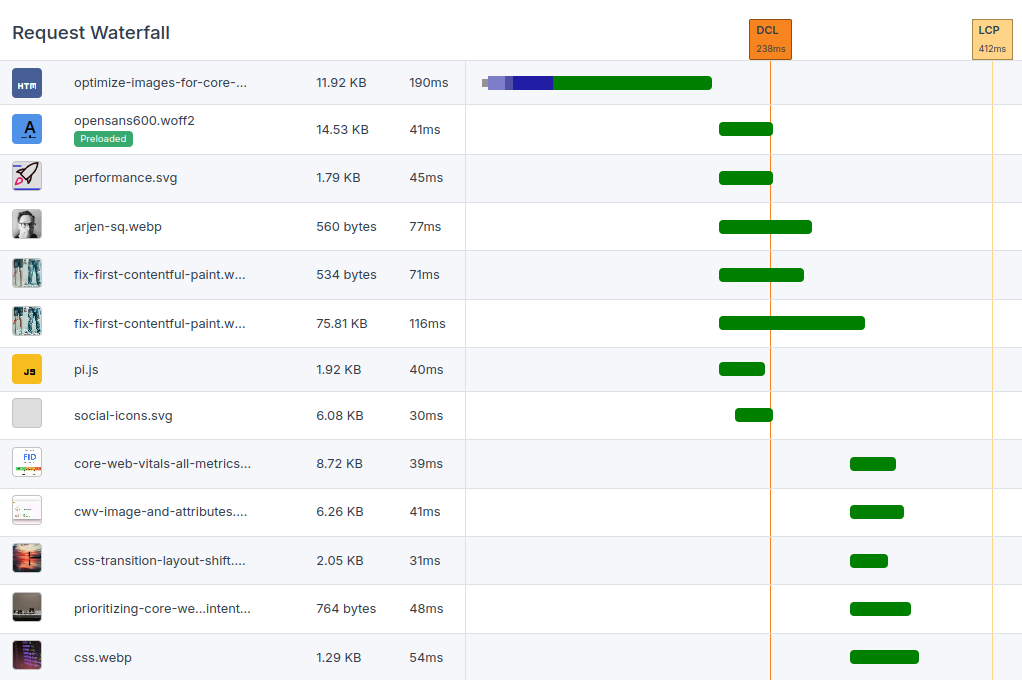Open the cwv-image-and-attributes request row
Screen dimensions: 1022x680
[x=160, y=511]
